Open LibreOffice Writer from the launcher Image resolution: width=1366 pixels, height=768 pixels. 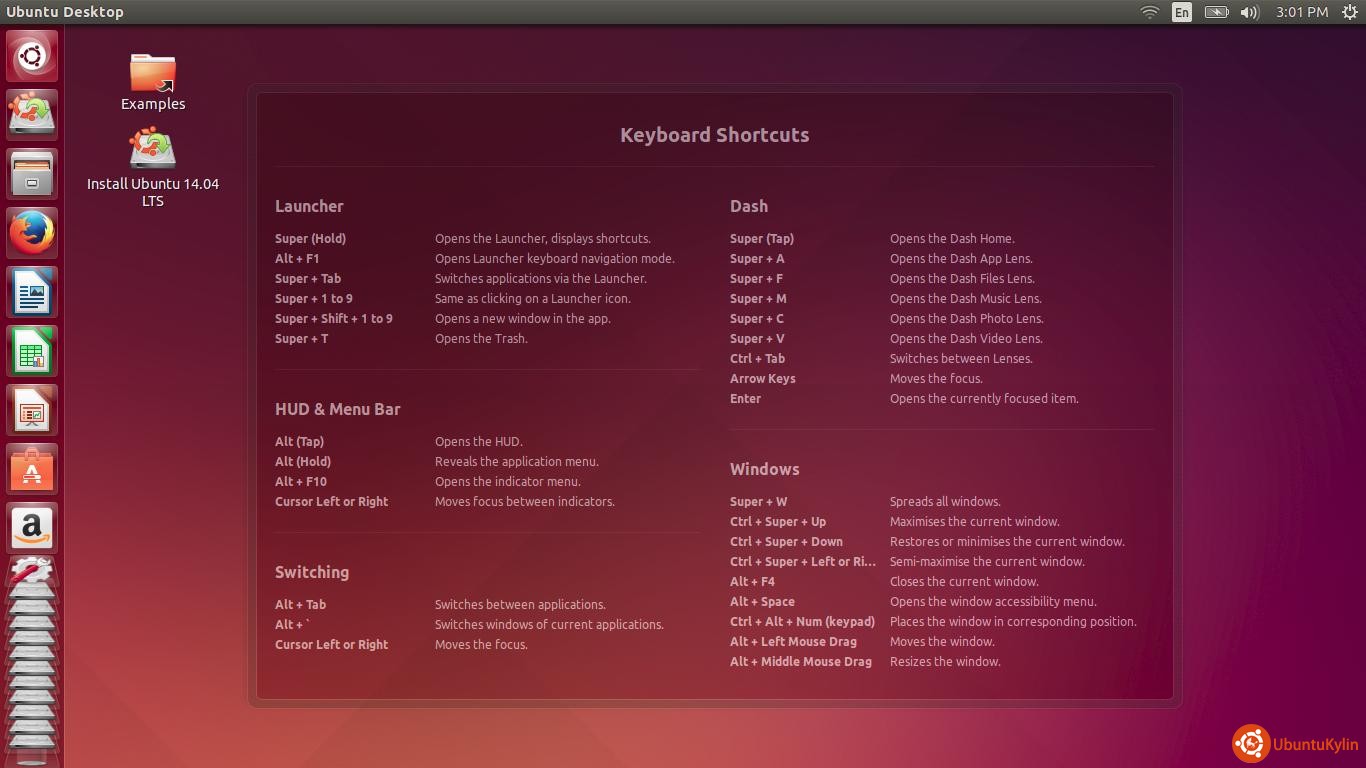click(x=32, y=292)
